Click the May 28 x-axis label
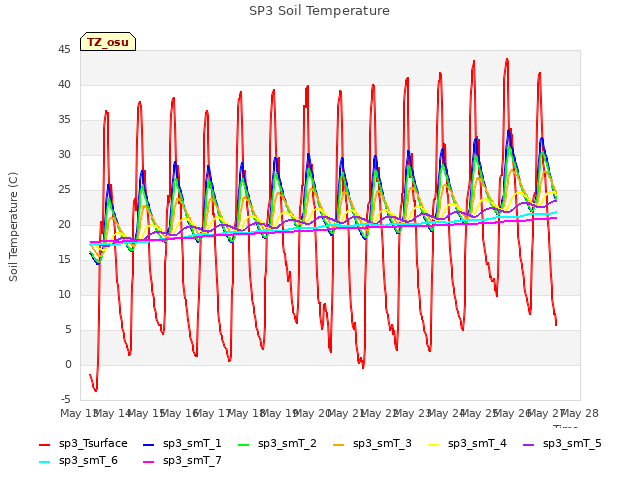 (x=580, y=413)
